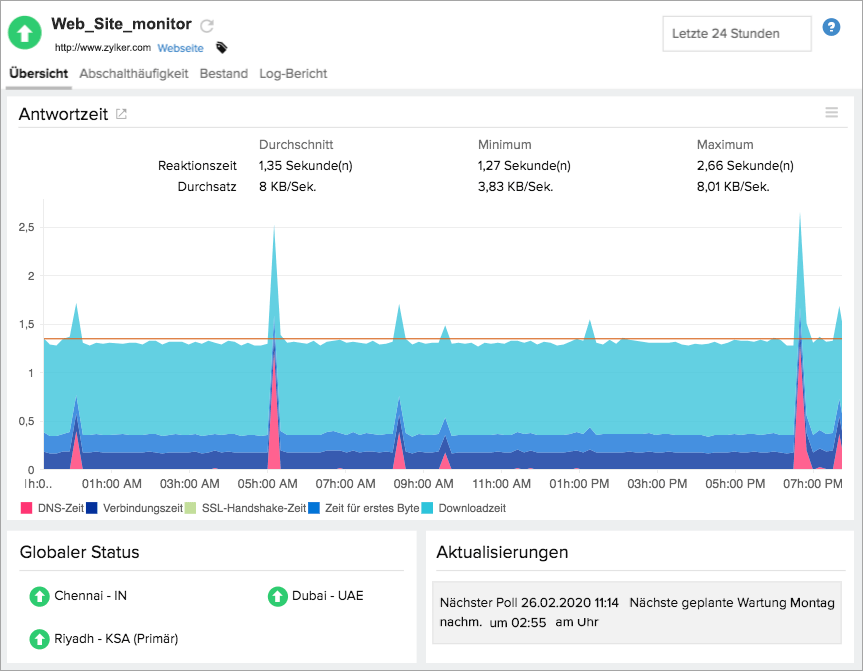Screen dimensions: 863x671
Task: Click the Web_Site_monitor title
Action: [121, 24]
